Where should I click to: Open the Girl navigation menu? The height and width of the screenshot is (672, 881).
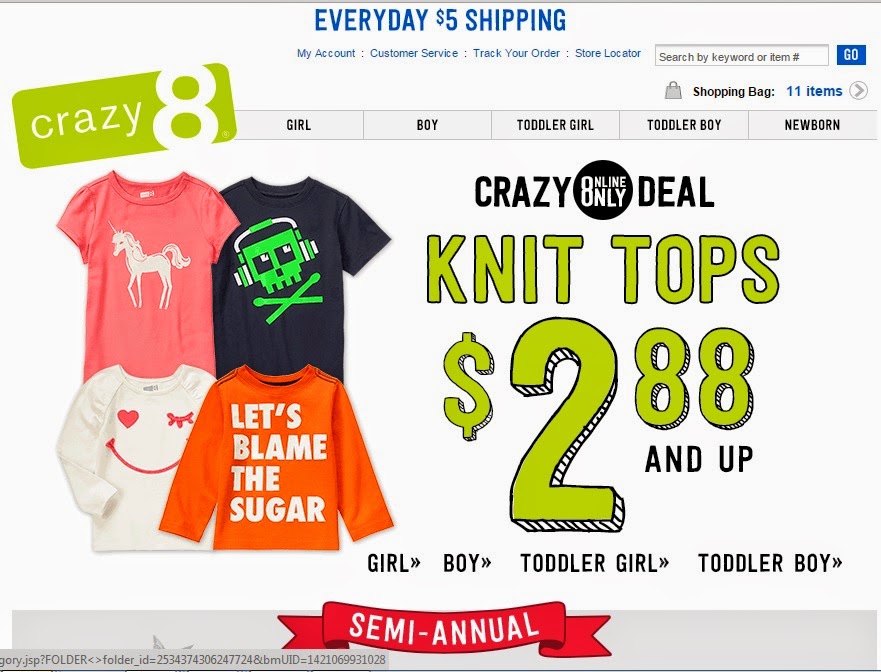299,125
